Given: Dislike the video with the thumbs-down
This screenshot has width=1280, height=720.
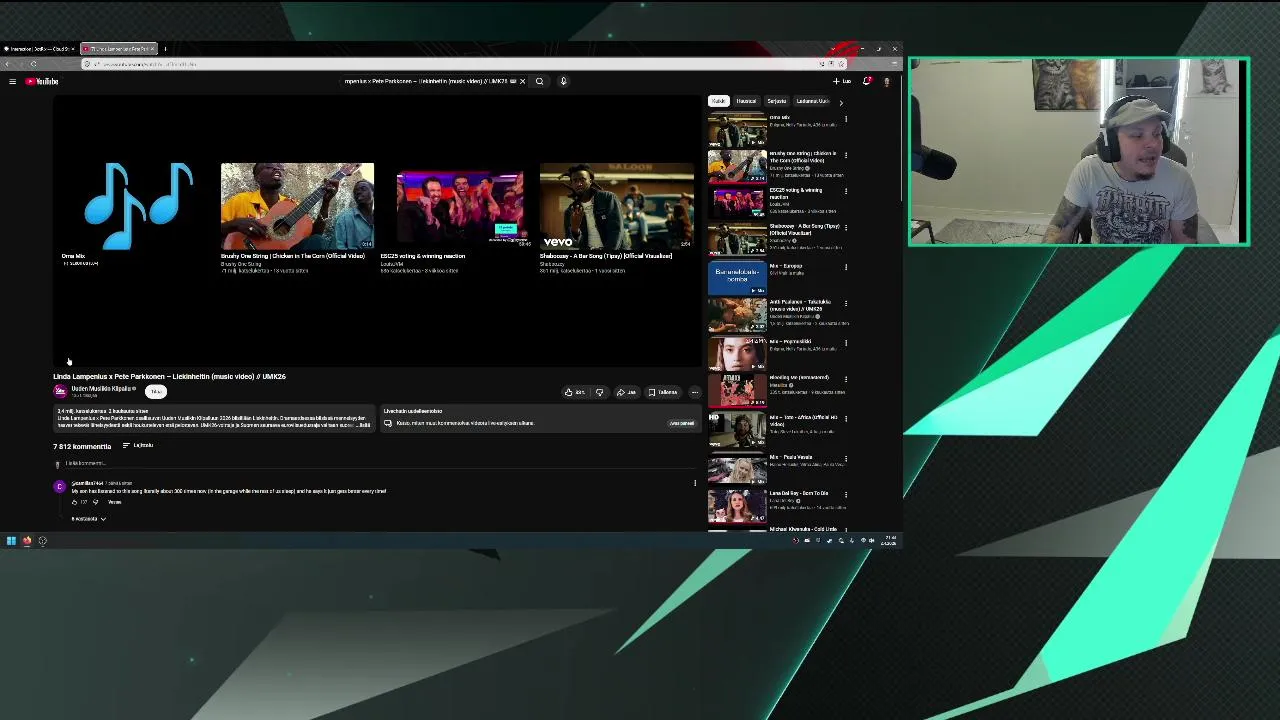Looking at the screenshot, I should pyautogui.click(x=599, y=392).
